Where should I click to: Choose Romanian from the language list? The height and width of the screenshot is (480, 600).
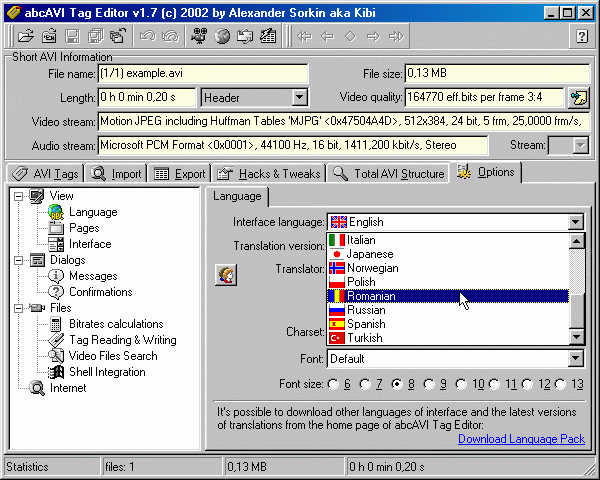click(448, 296)
